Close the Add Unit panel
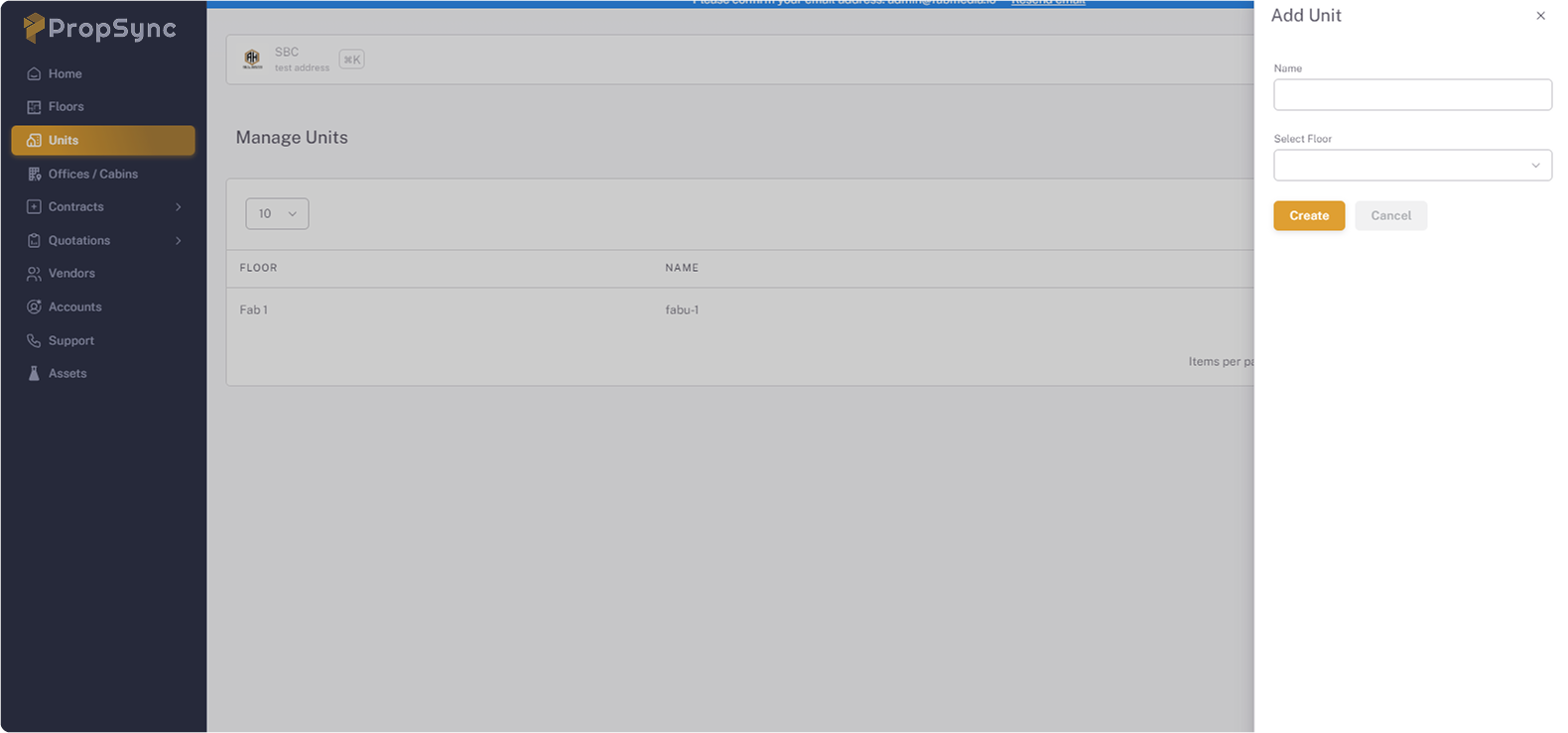The height and width of the screenshot is (733, 1568). tap(1540, 16)
